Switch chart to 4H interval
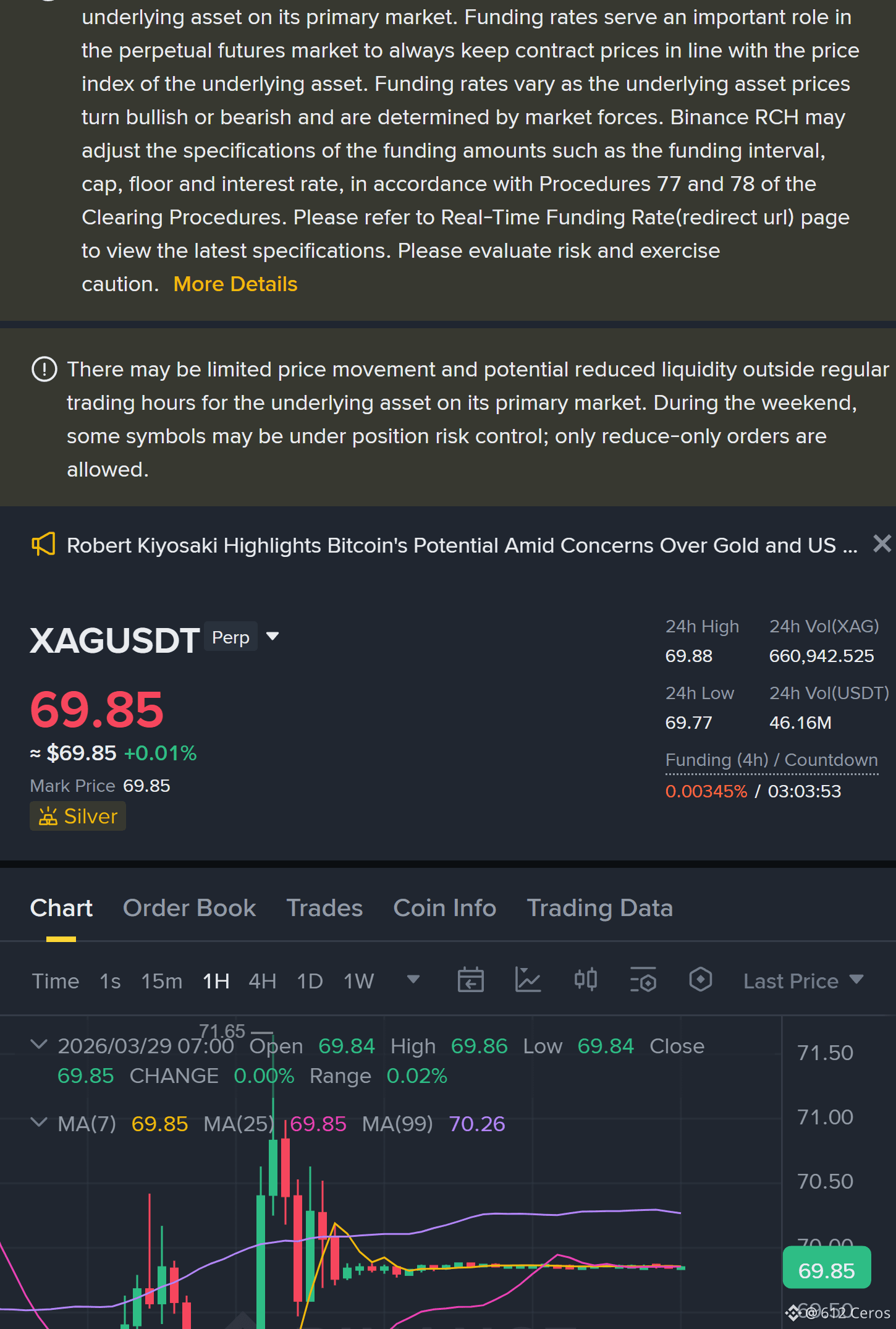Screen dimensions: 896x1329 click(262, 981)
